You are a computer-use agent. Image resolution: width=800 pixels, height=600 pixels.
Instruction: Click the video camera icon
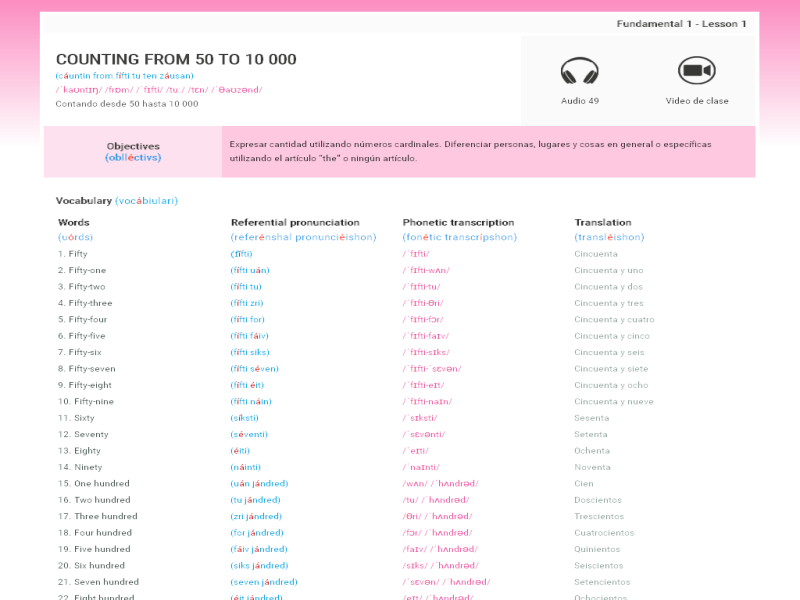tap(696, 71)
